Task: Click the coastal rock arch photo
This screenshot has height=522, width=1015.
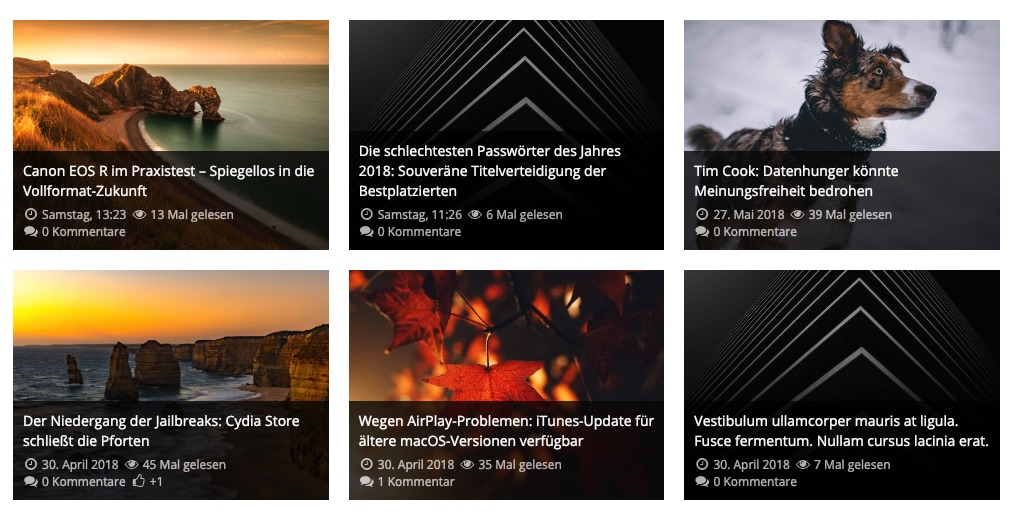Action: pyautogui.click(x=170, y=90)
